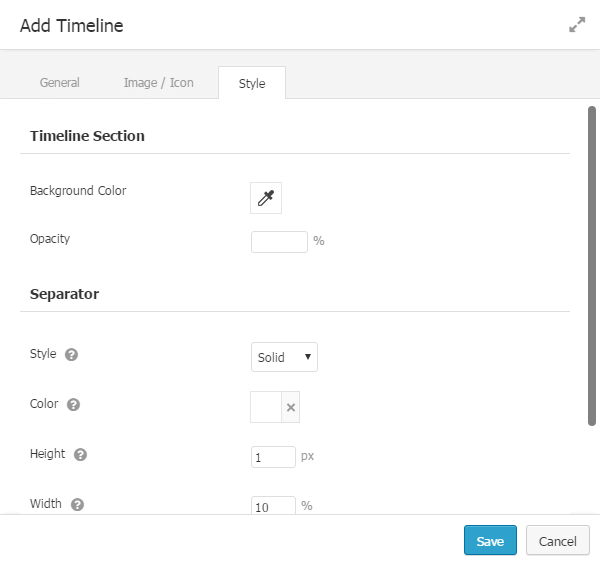Image resolution: width=600 pixels, height=565 pixels.
Task: Click the help icon beside Color
Action: point(73,405)
